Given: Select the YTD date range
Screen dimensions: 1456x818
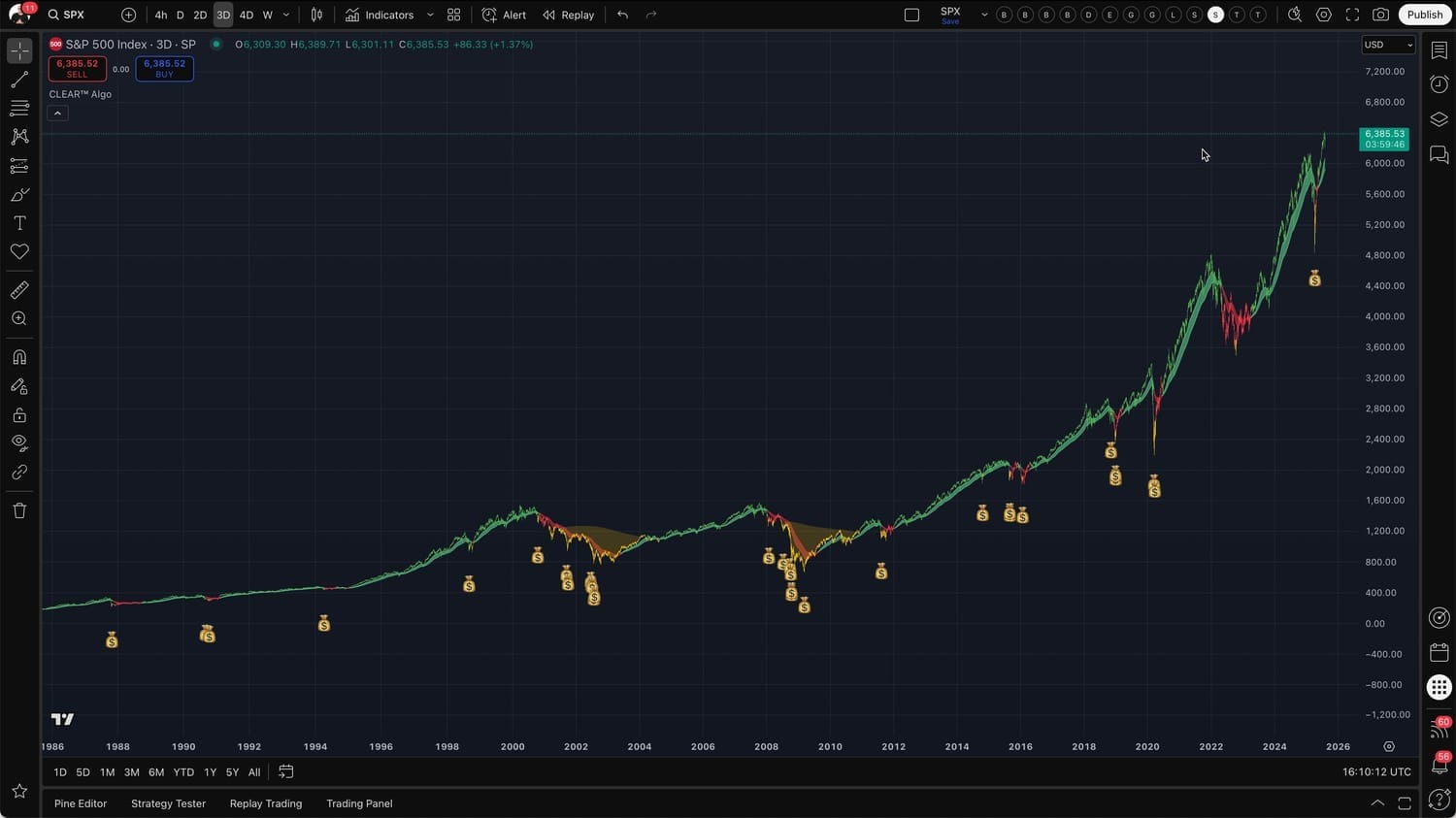Looking at the screenshot, I should click(x=183, y=772).
